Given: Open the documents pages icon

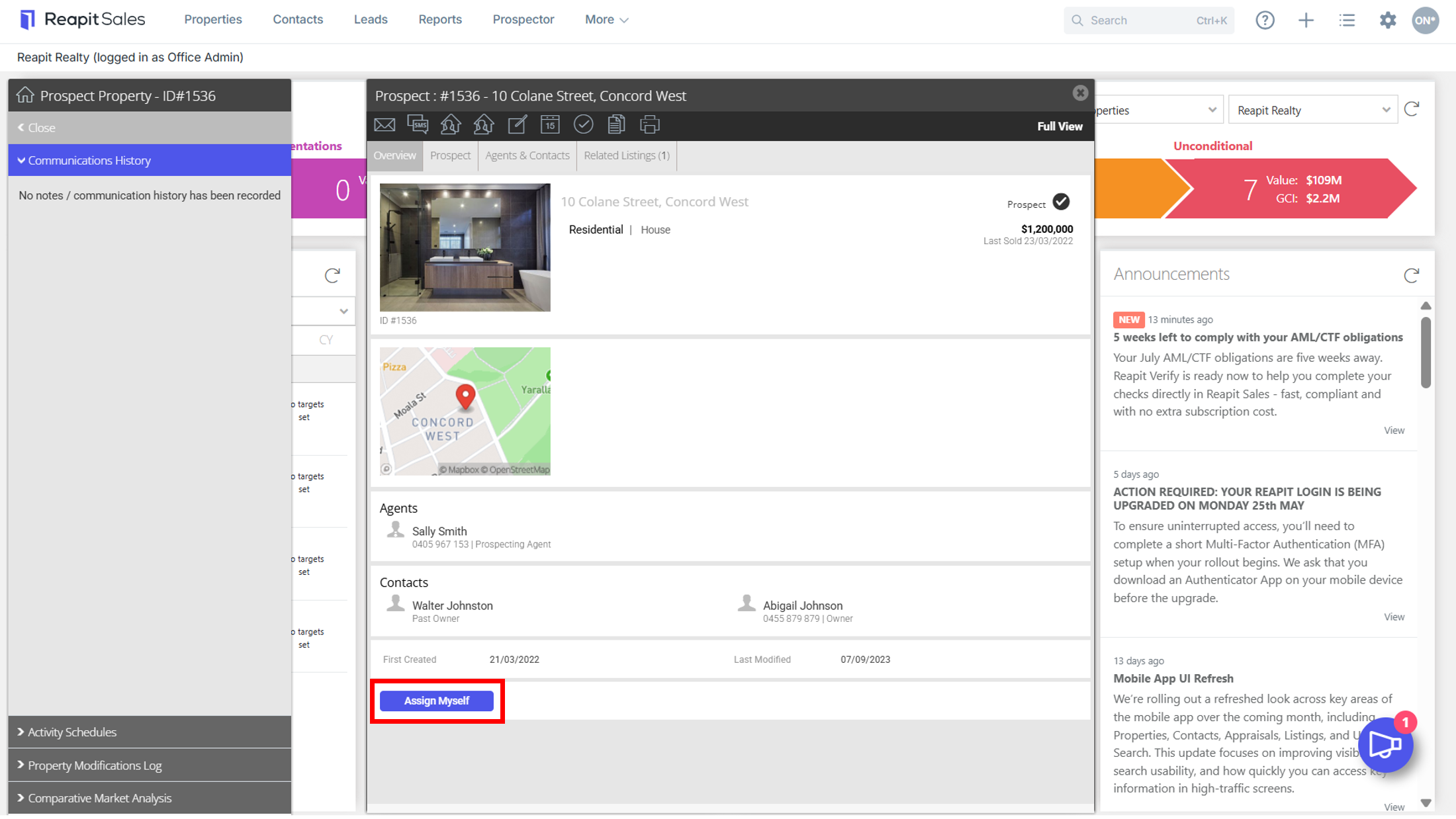Looking at the screenshot, I should 616,124.
